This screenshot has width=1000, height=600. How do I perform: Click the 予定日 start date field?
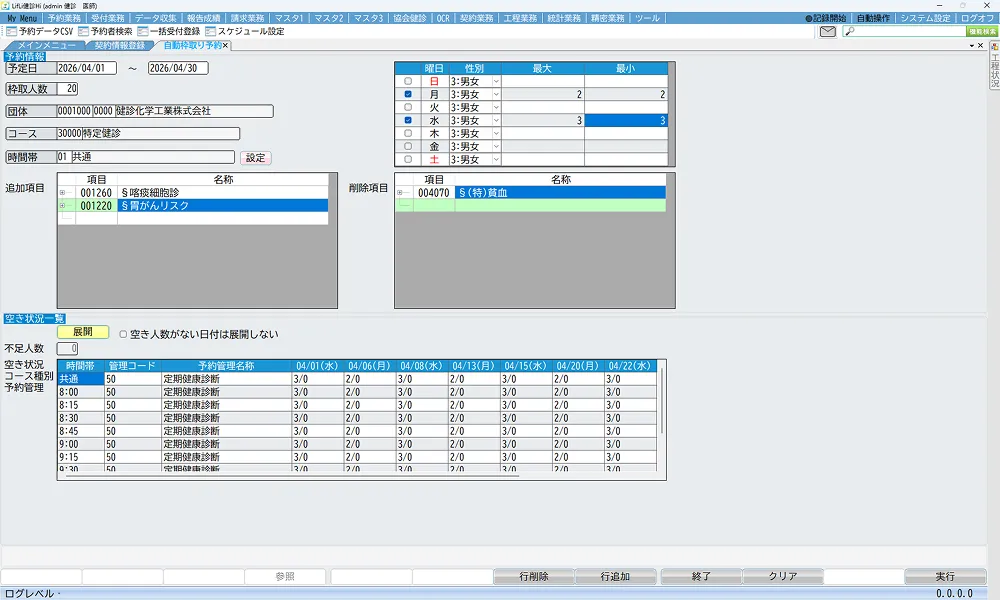click(86, 68)
